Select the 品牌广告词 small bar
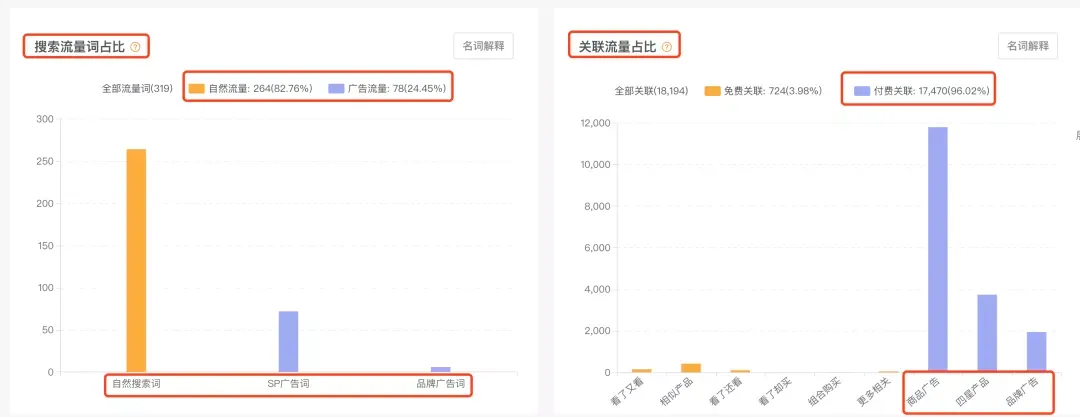1080x417 pixels. [x=441, y=369]
